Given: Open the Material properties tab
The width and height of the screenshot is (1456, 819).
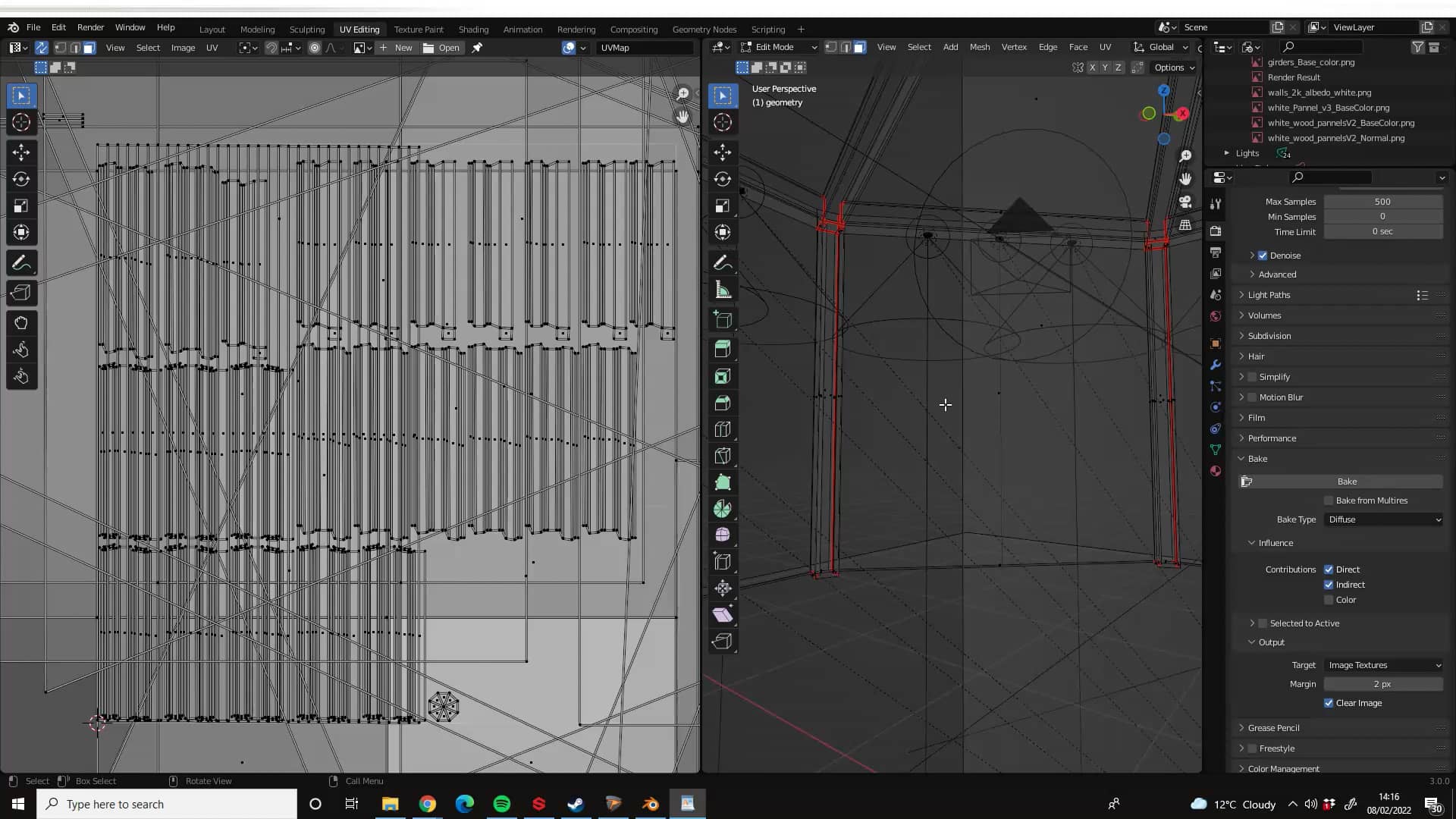Looking at the screenshot, I should (1216, 470).
